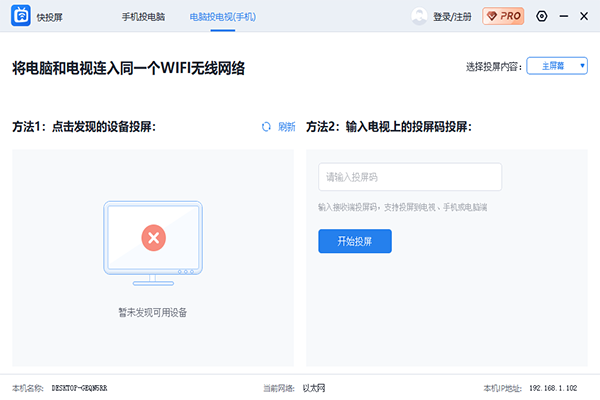The height and width of the screenshot is (400, 600).
Task: Click the 快投屏 app logo icon
Action: tap(20, 16)
